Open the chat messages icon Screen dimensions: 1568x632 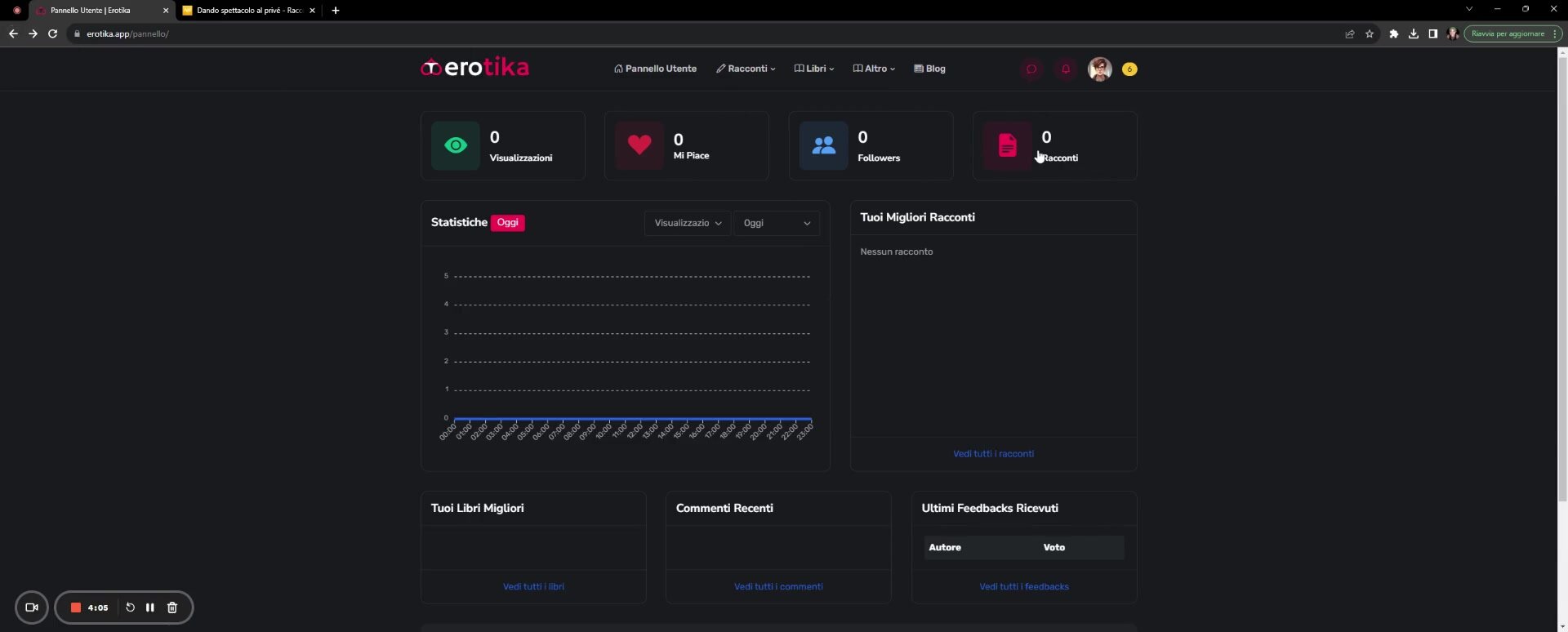coord(1031,69)
